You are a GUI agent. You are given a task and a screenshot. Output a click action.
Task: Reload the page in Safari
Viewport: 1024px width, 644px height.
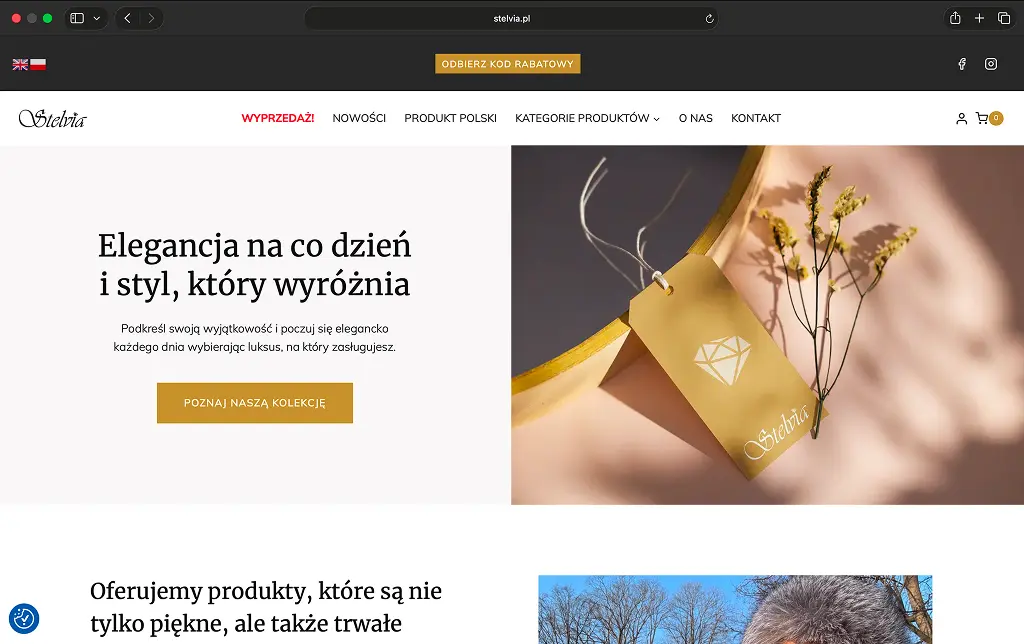[x=709, y=18]
